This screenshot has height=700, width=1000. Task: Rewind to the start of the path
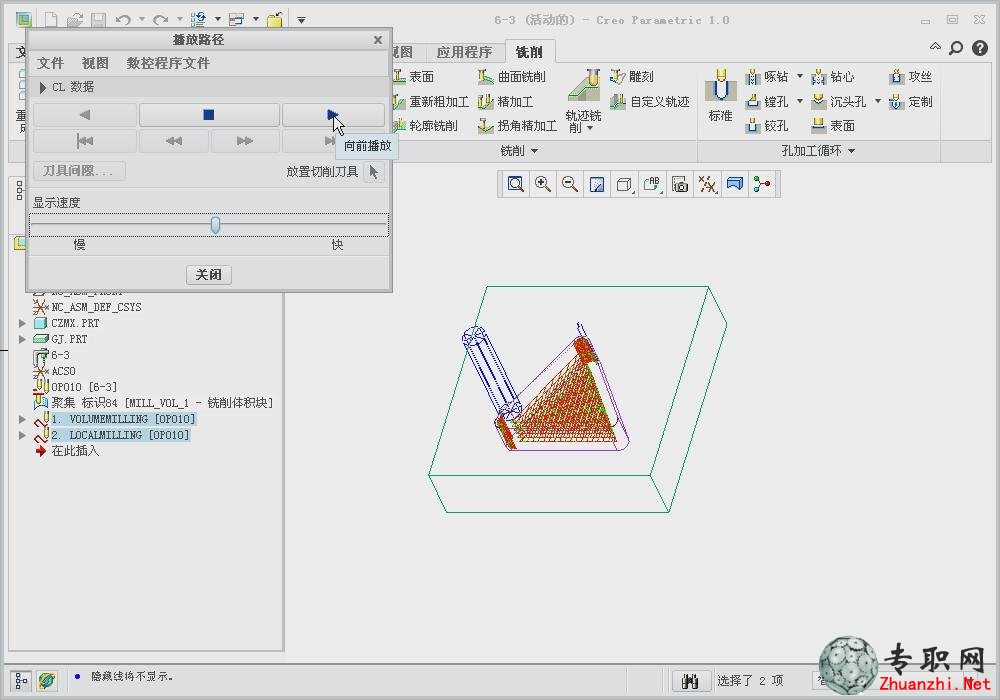click(x=85, y=141)
